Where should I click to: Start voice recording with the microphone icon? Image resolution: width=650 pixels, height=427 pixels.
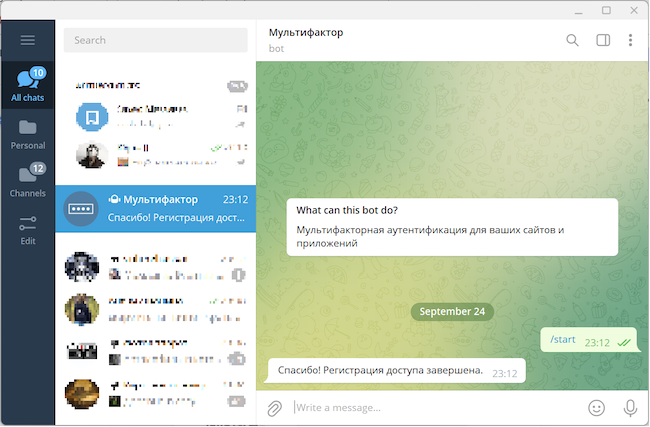pyautogui.click(x=630, y=408)
